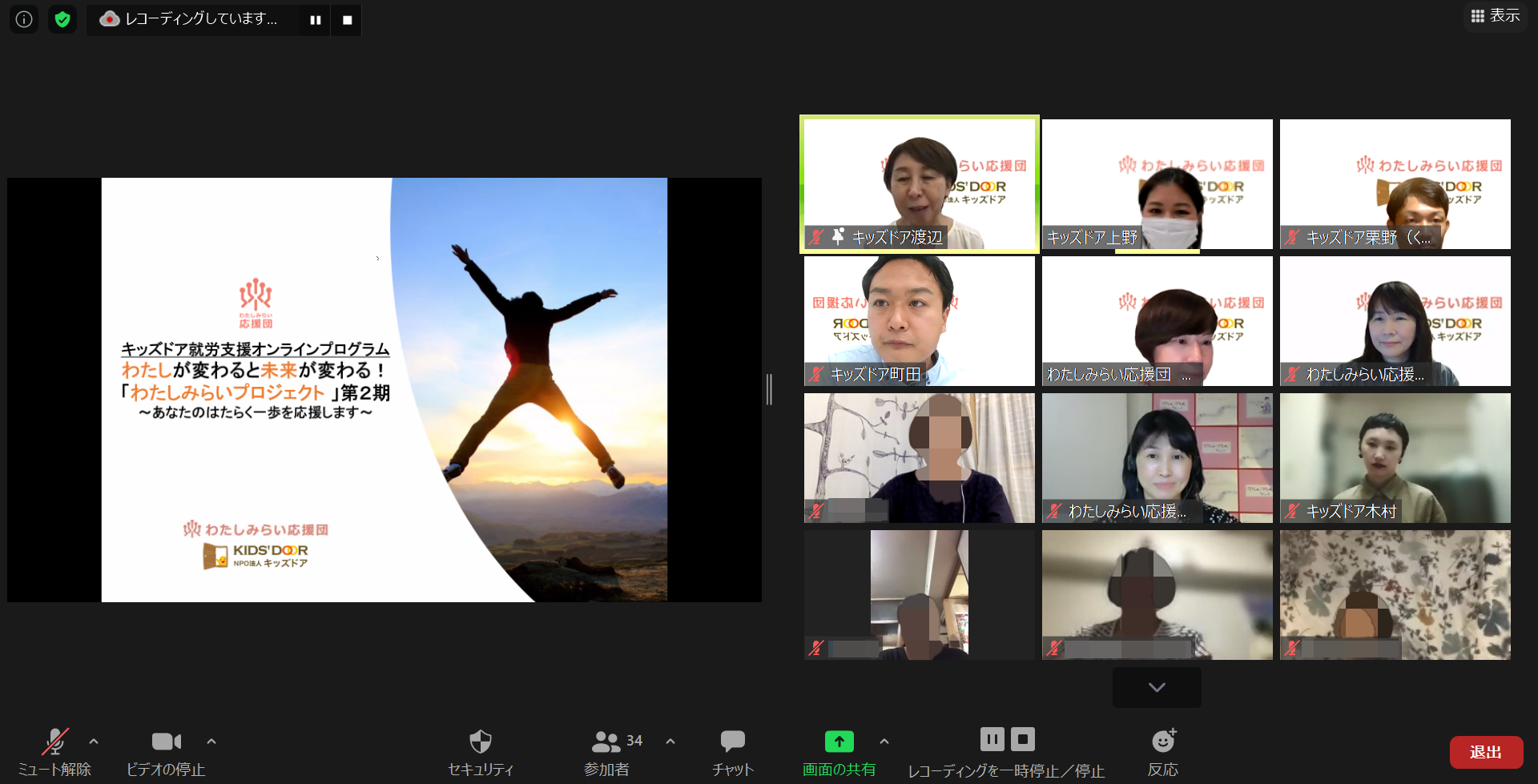The height and width of the screenshot is (784, 1538).
Task: Click pin icon on キッズドア渡辺 tile
Action: 838,236
